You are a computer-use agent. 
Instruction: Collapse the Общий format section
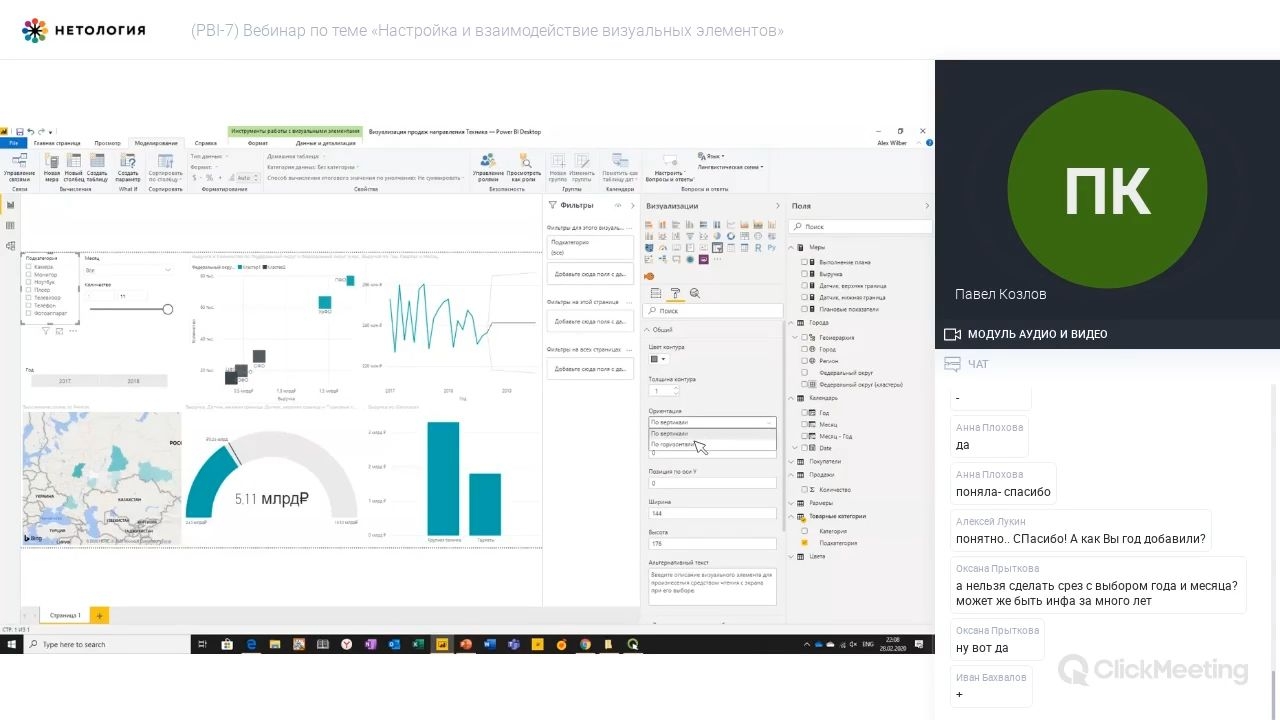(x=647, y=329)
